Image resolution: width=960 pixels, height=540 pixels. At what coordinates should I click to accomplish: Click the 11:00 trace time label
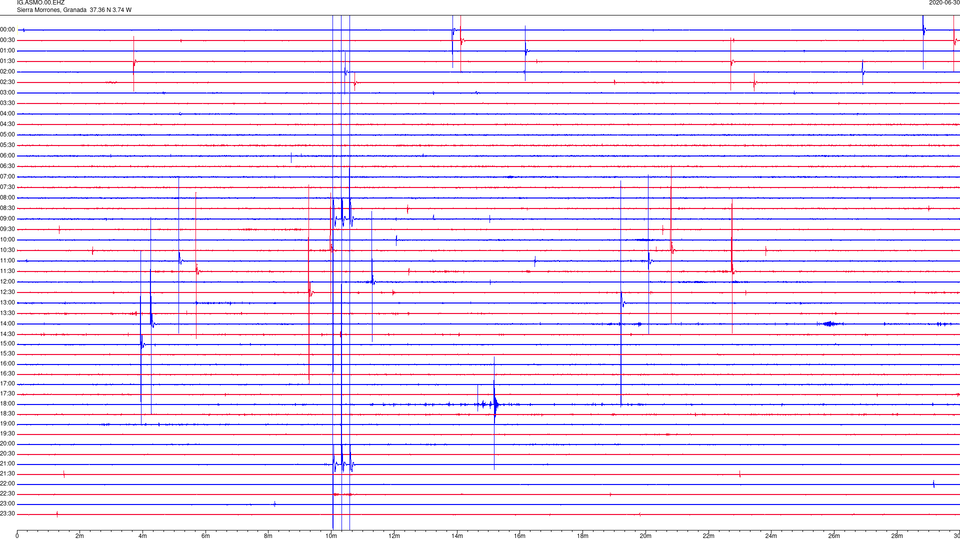[x=7, y=261]
